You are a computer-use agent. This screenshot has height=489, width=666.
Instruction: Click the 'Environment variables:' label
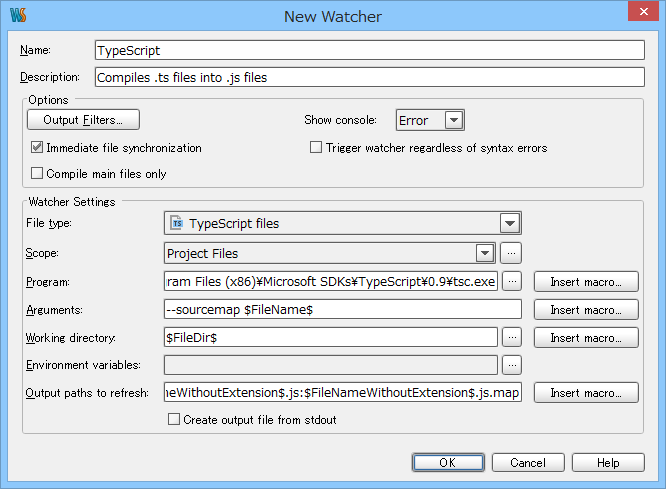pyautogui.click(x=83, y=365)
